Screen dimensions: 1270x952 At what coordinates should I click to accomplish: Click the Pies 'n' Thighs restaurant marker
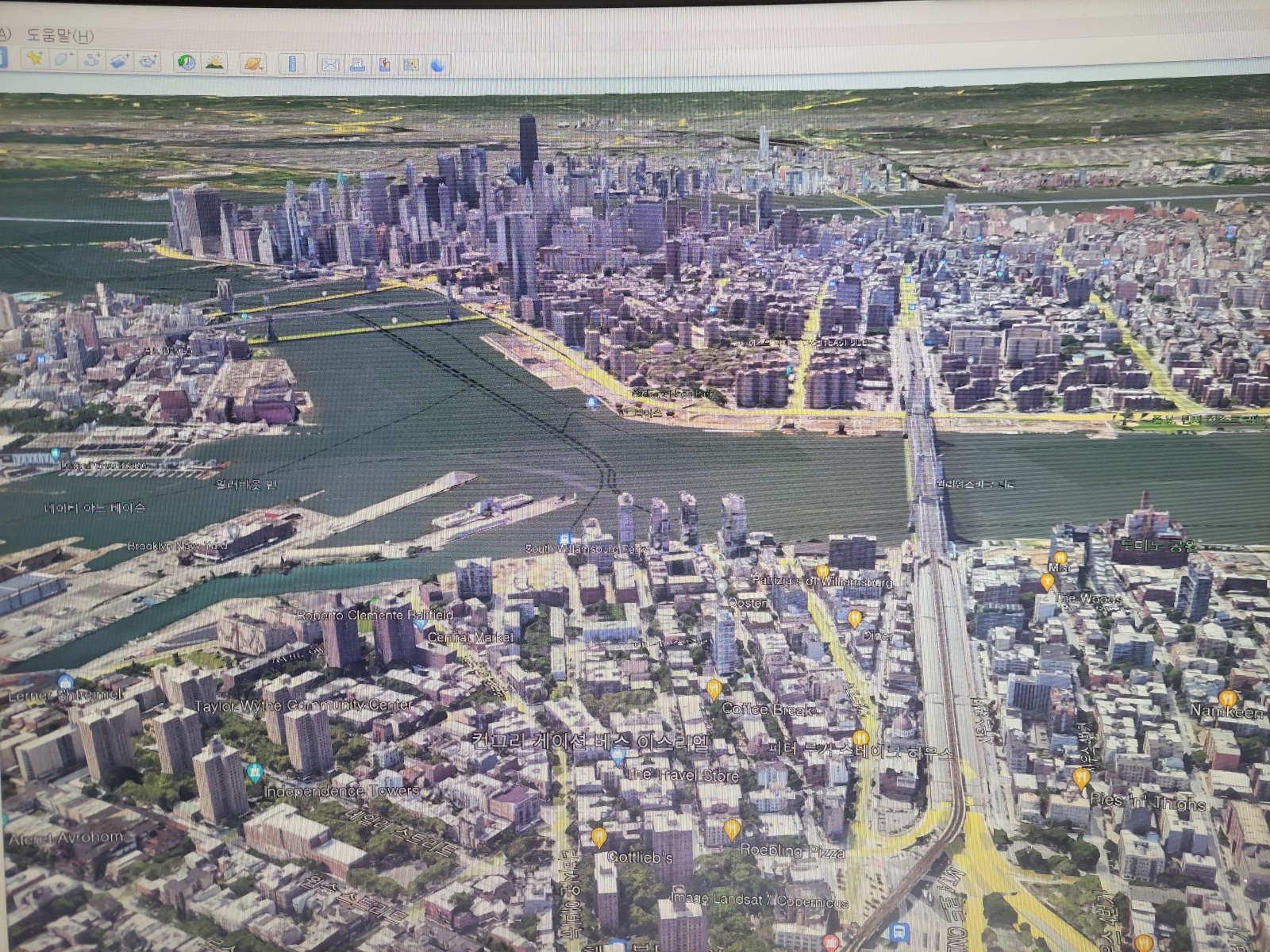(1081, 778)
